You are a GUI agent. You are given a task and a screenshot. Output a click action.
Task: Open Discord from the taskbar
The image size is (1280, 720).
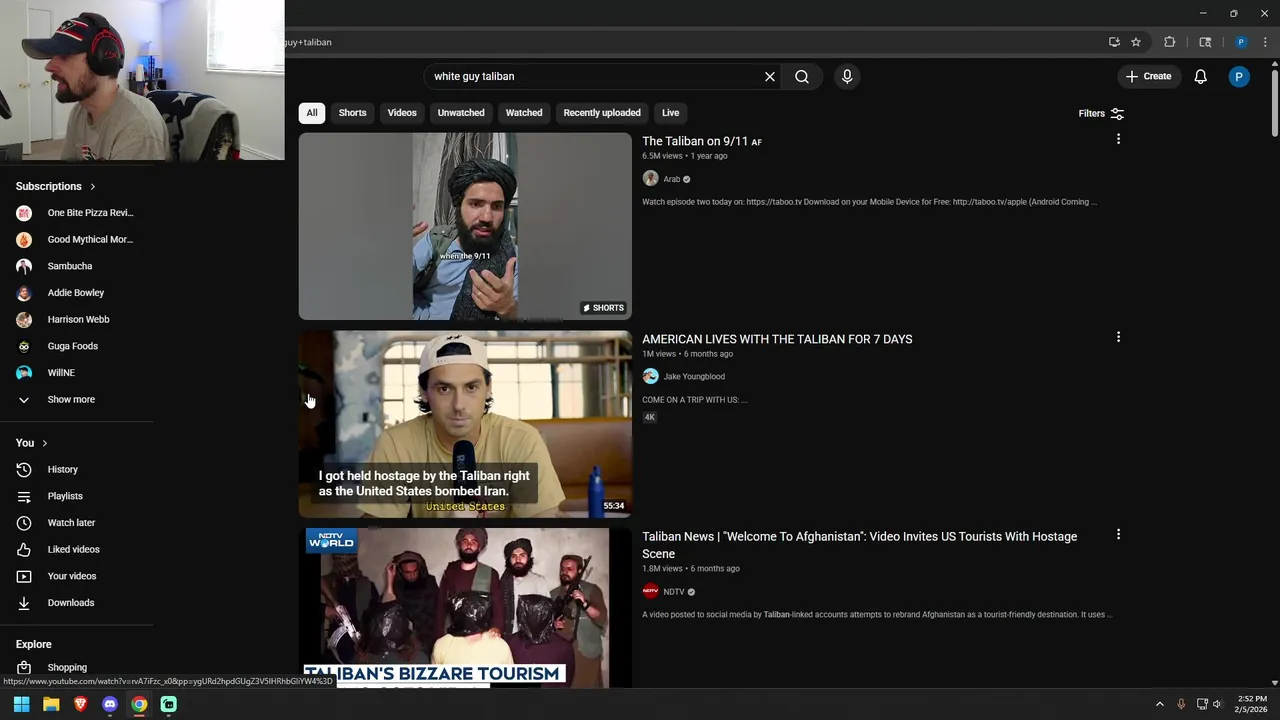pos(110,704)
